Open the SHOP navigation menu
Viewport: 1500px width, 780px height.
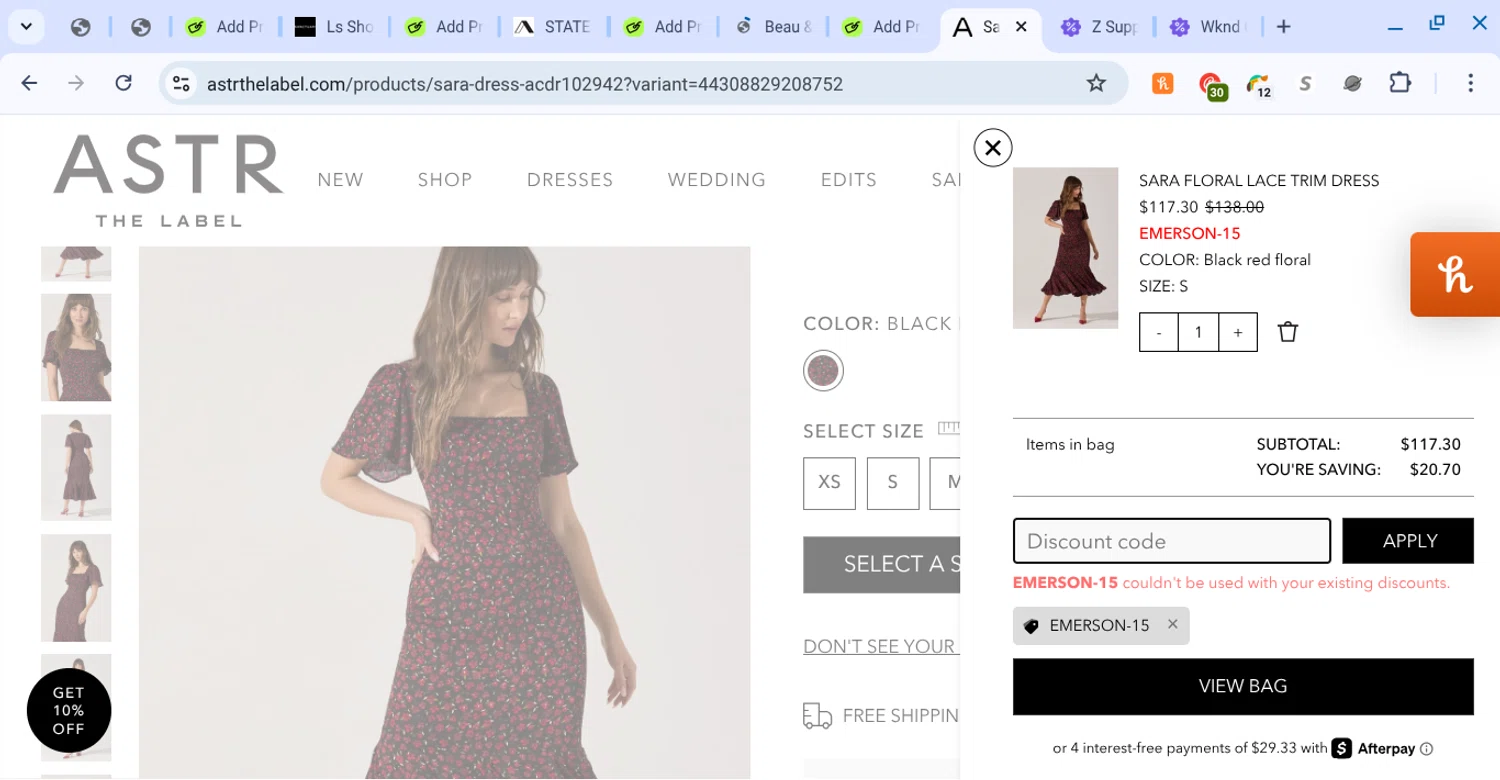pyautogui.click(x=445, y=180)
